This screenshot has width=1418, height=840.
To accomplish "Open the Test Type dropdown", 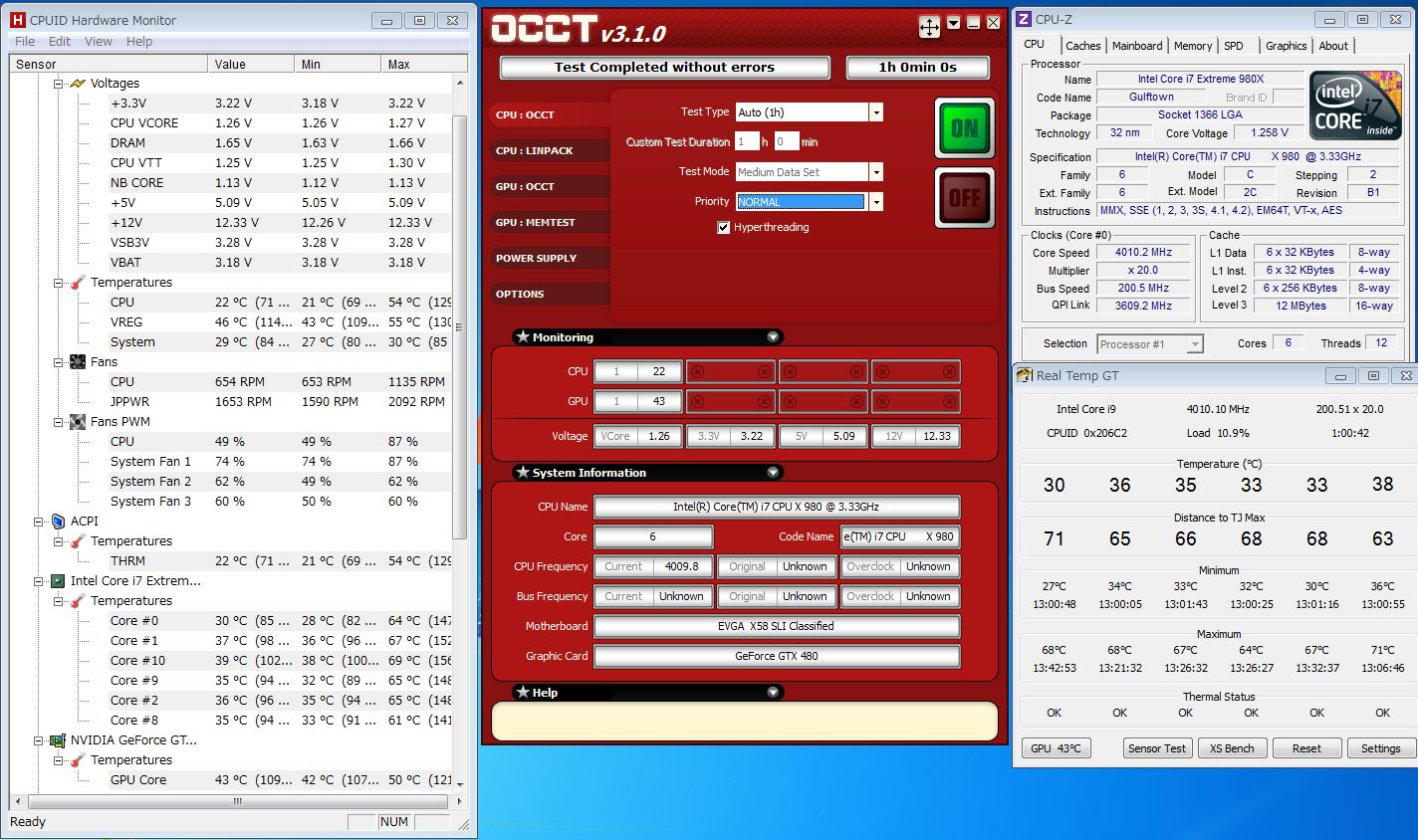I will 875,112.
